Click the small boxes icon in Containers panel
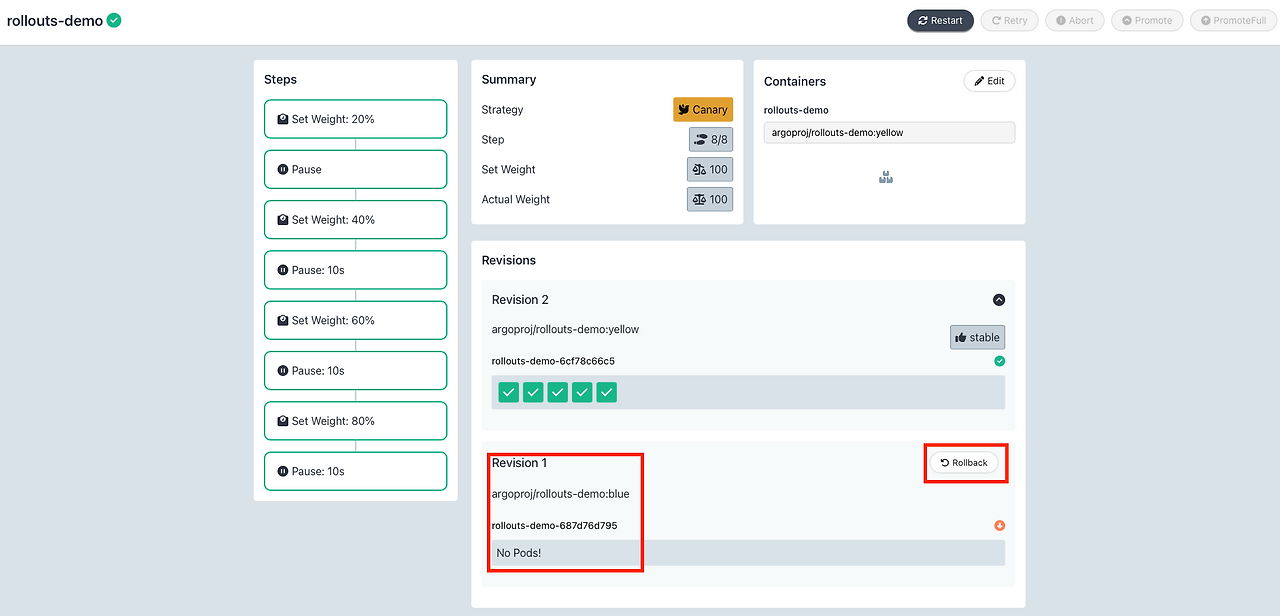This screenshot has height=616, width=1280. 886,178
